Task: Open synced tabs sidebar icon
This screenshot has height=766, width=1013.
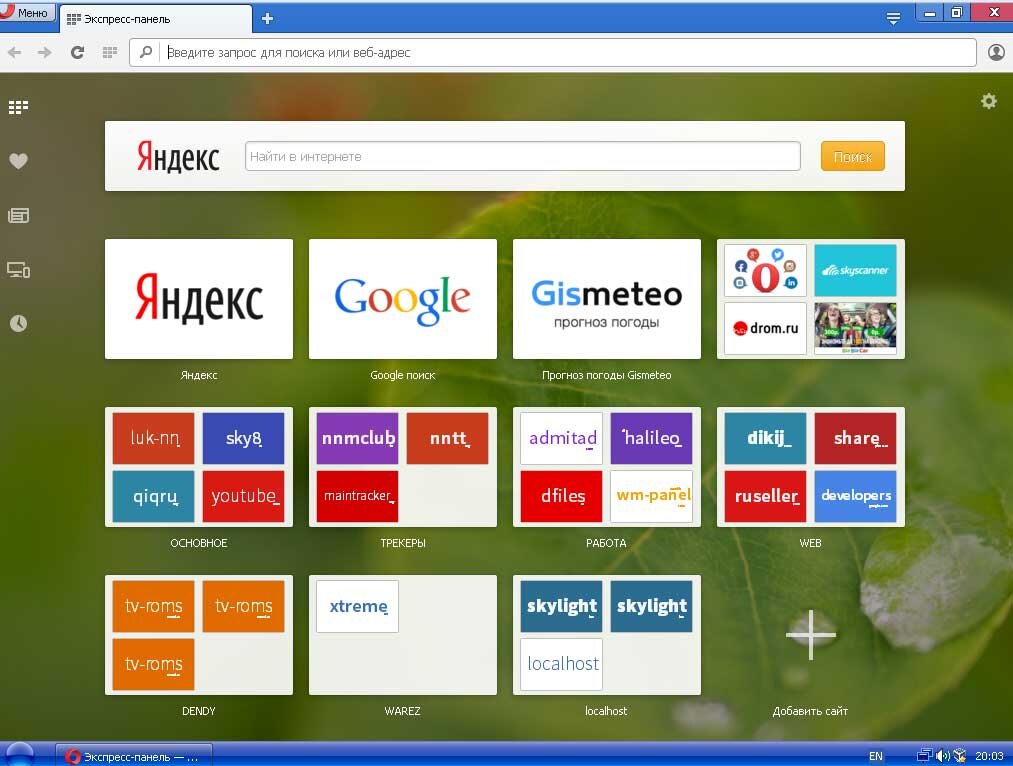Action: point(18,270)
